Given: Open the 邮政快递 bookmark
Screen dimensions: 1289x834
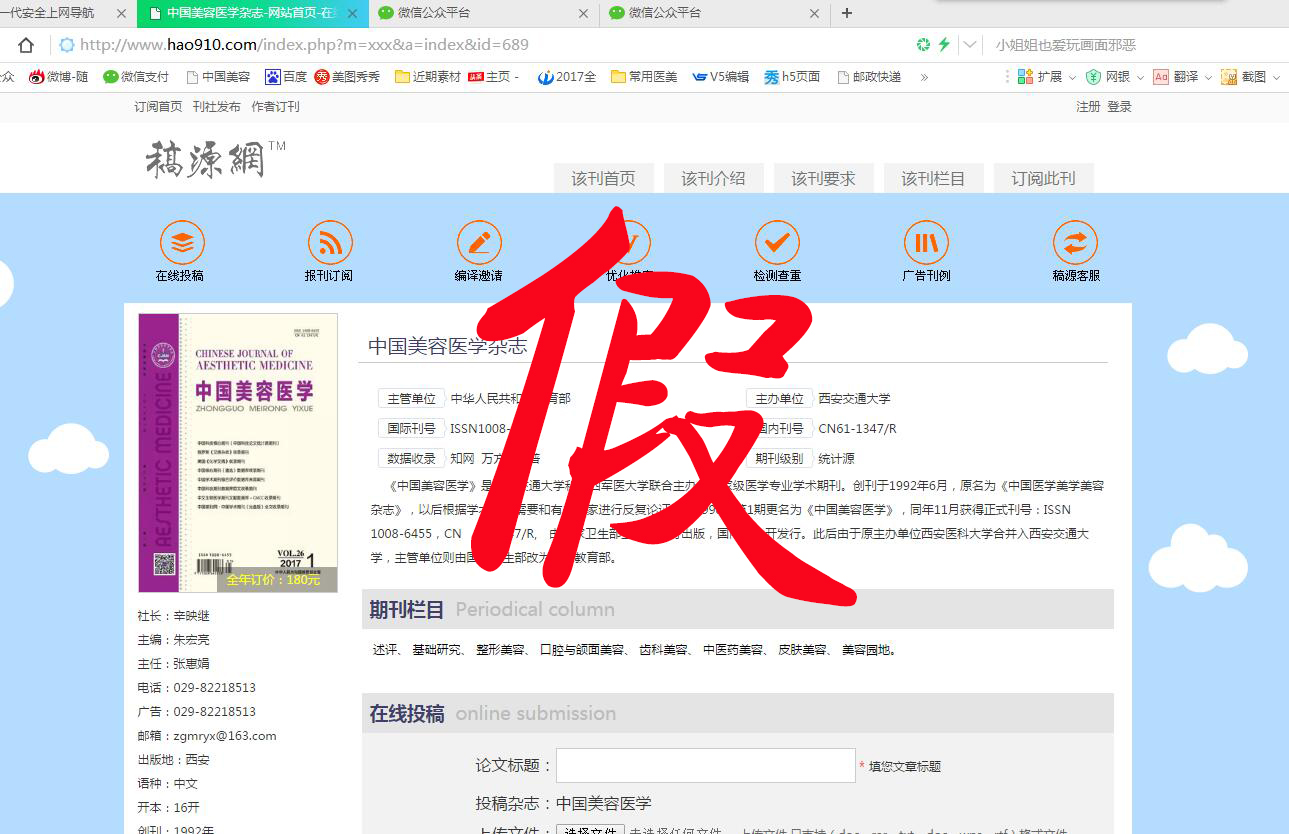Looking at the screenshot, I should coord(869,77).
